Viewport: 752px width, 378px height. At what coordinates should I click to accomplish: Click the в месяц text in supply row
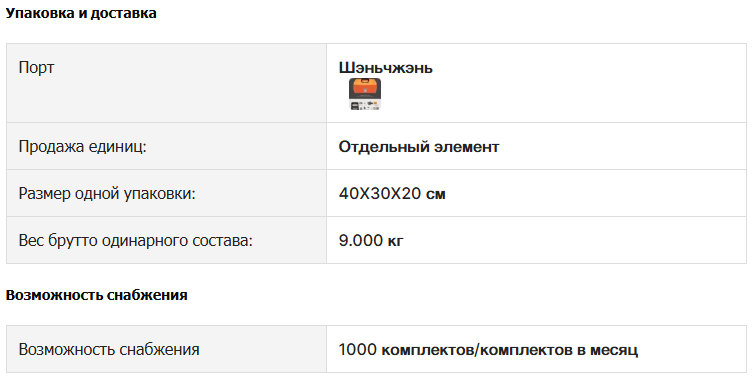[607, 350]
